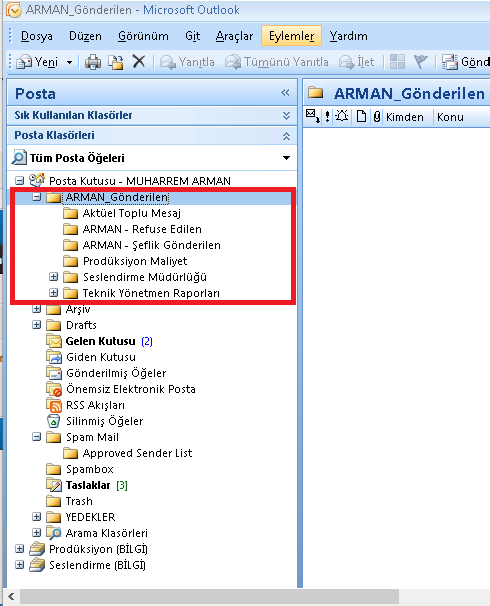This screenshot has height=606, width=490.
Task: Expand the Seslendirme Müdürlüğü folder
Action: 54,277
